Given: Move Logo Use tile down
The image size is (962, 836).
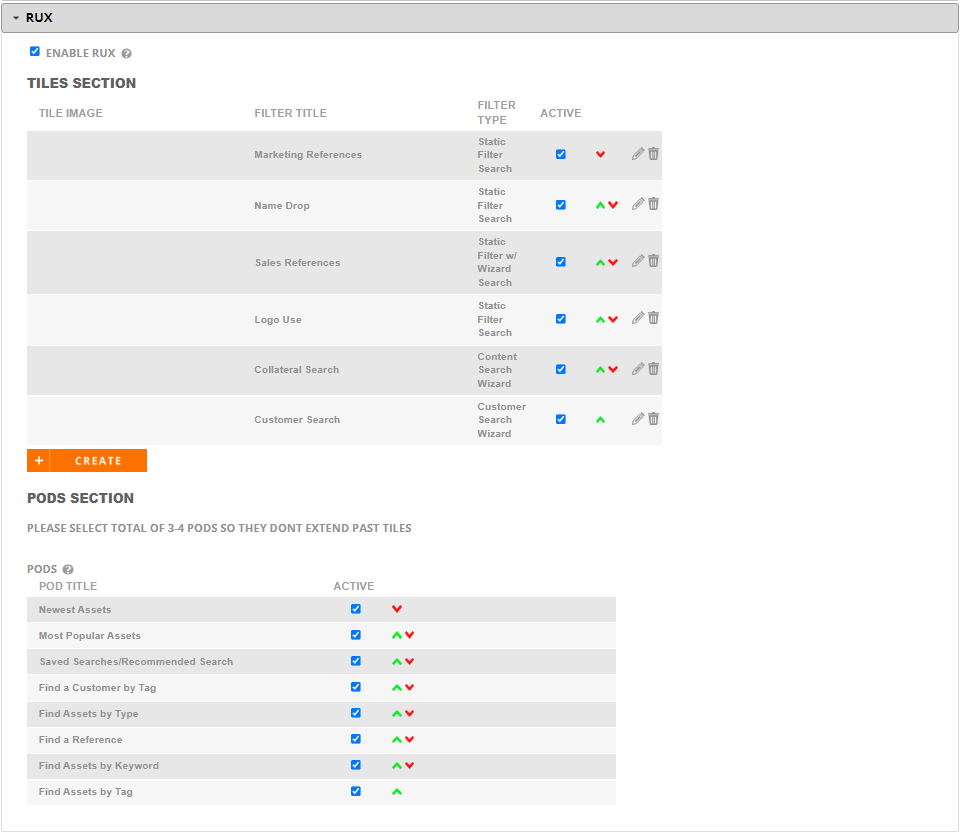Looking at the screenshot, I should tap(613, 320).
